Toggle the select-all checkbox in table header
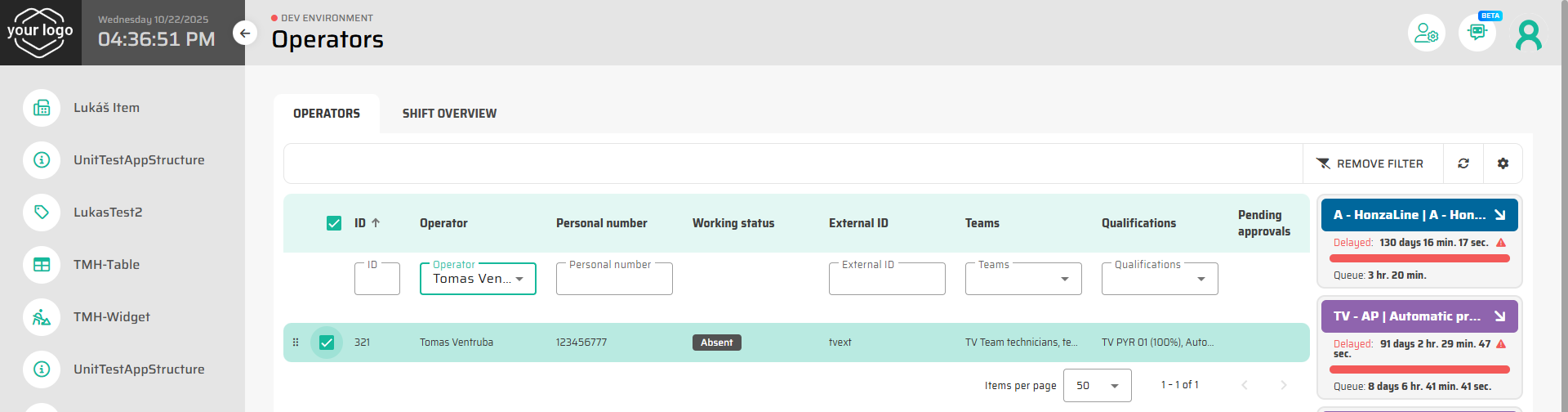The height and width of the screenshot is (412, 1568). point(334,223)
